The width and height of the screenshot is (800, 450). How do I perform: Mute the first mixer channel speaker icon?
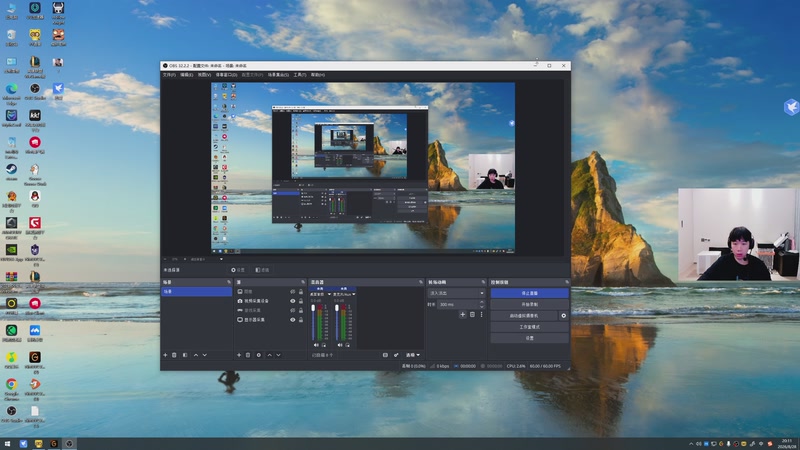[316, 345]
